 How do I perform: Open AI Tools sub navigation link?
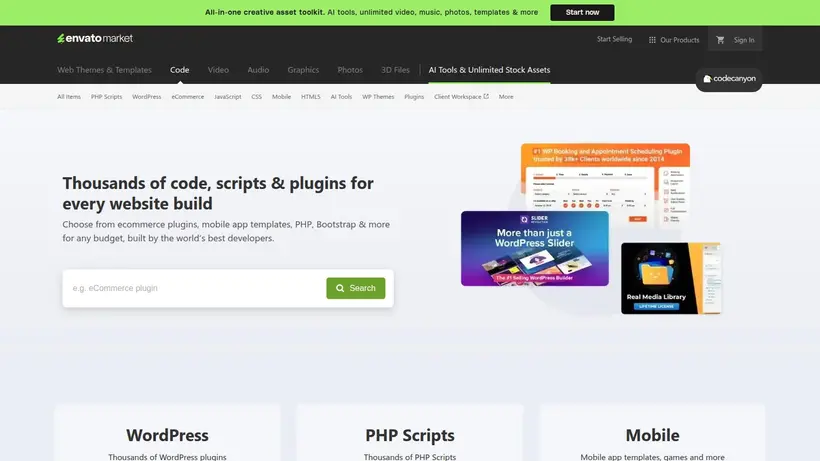(x=341, y=97)
